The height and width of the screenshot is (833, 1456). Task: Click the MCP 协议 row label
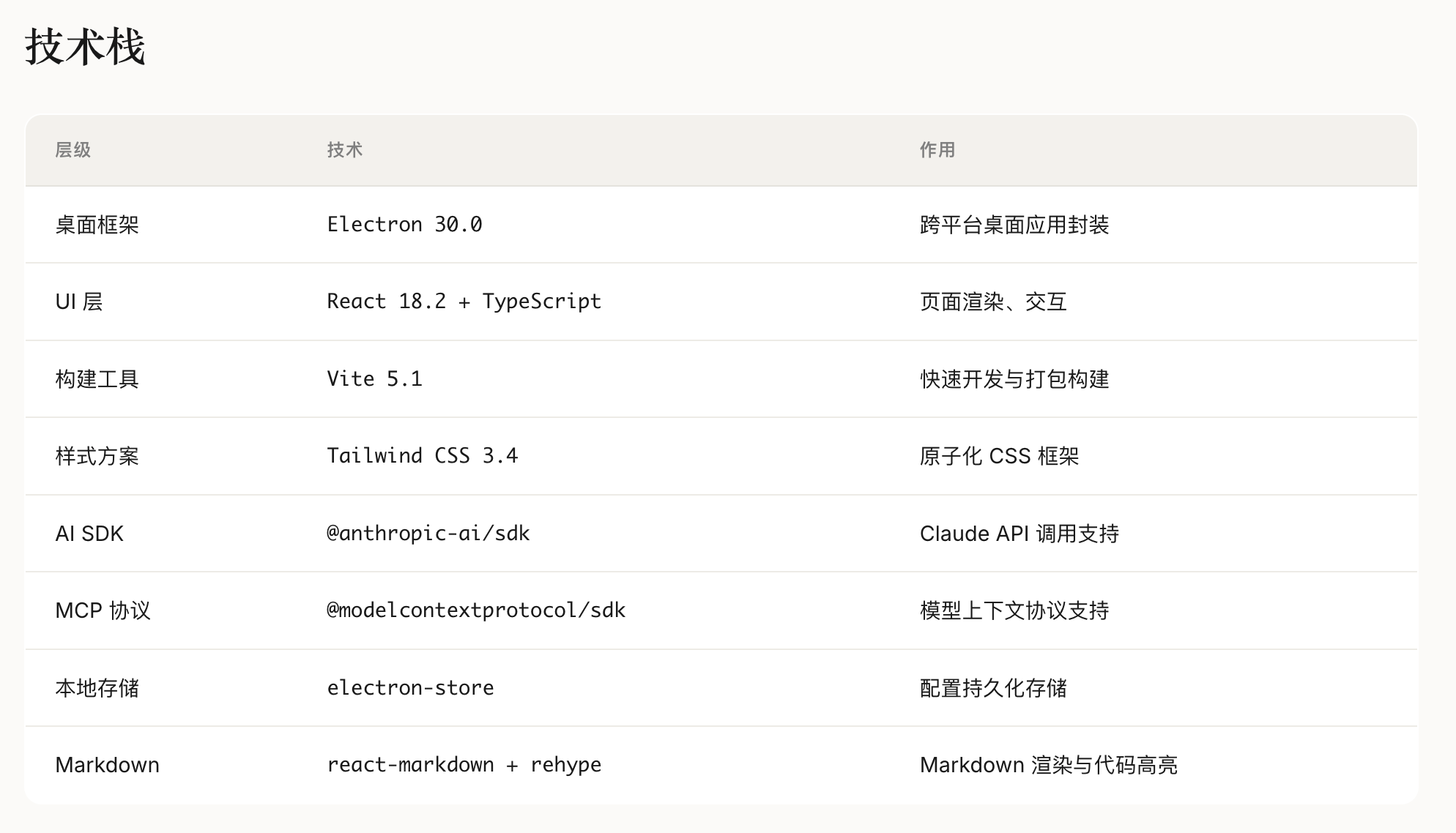(x=103, y=610)
